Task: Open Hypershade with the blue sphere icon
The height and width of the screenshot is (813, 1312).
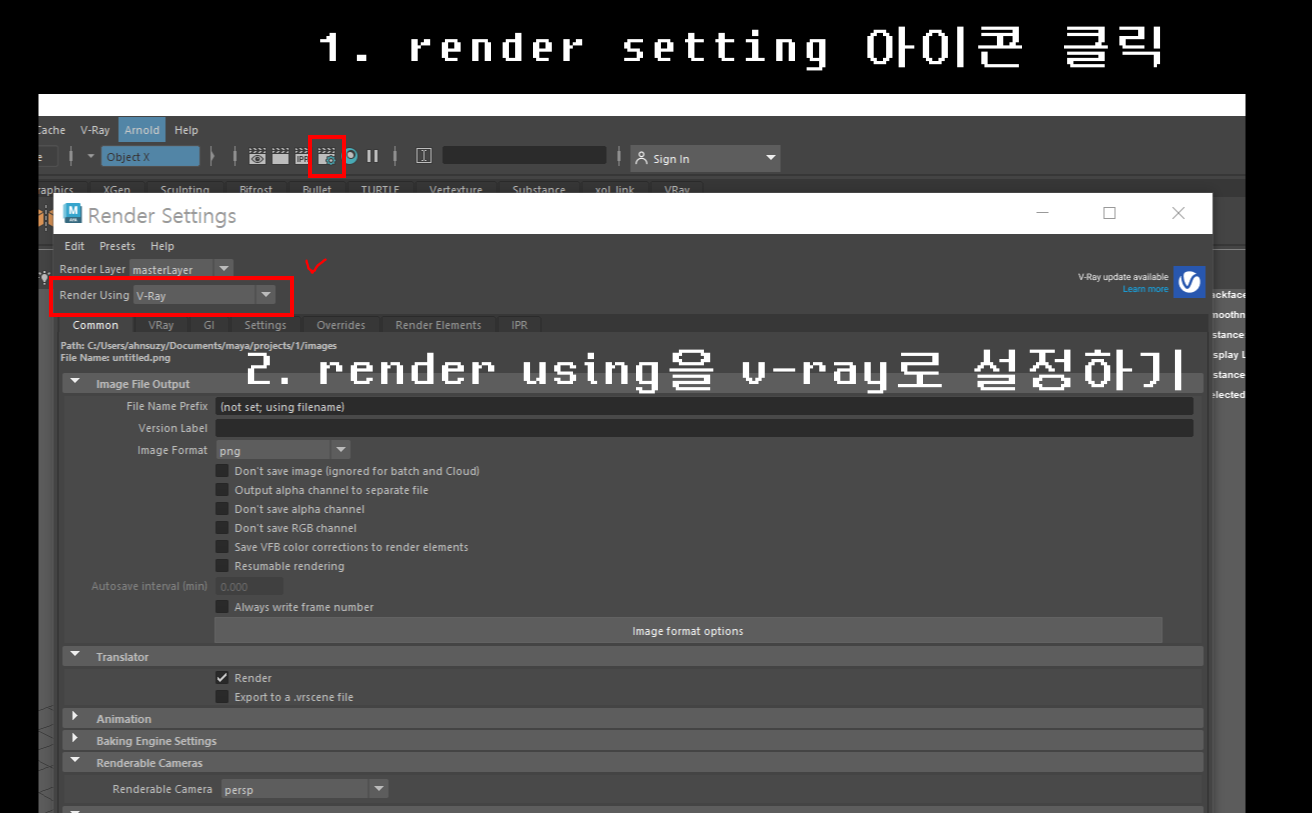Action: tap(351, 156)
